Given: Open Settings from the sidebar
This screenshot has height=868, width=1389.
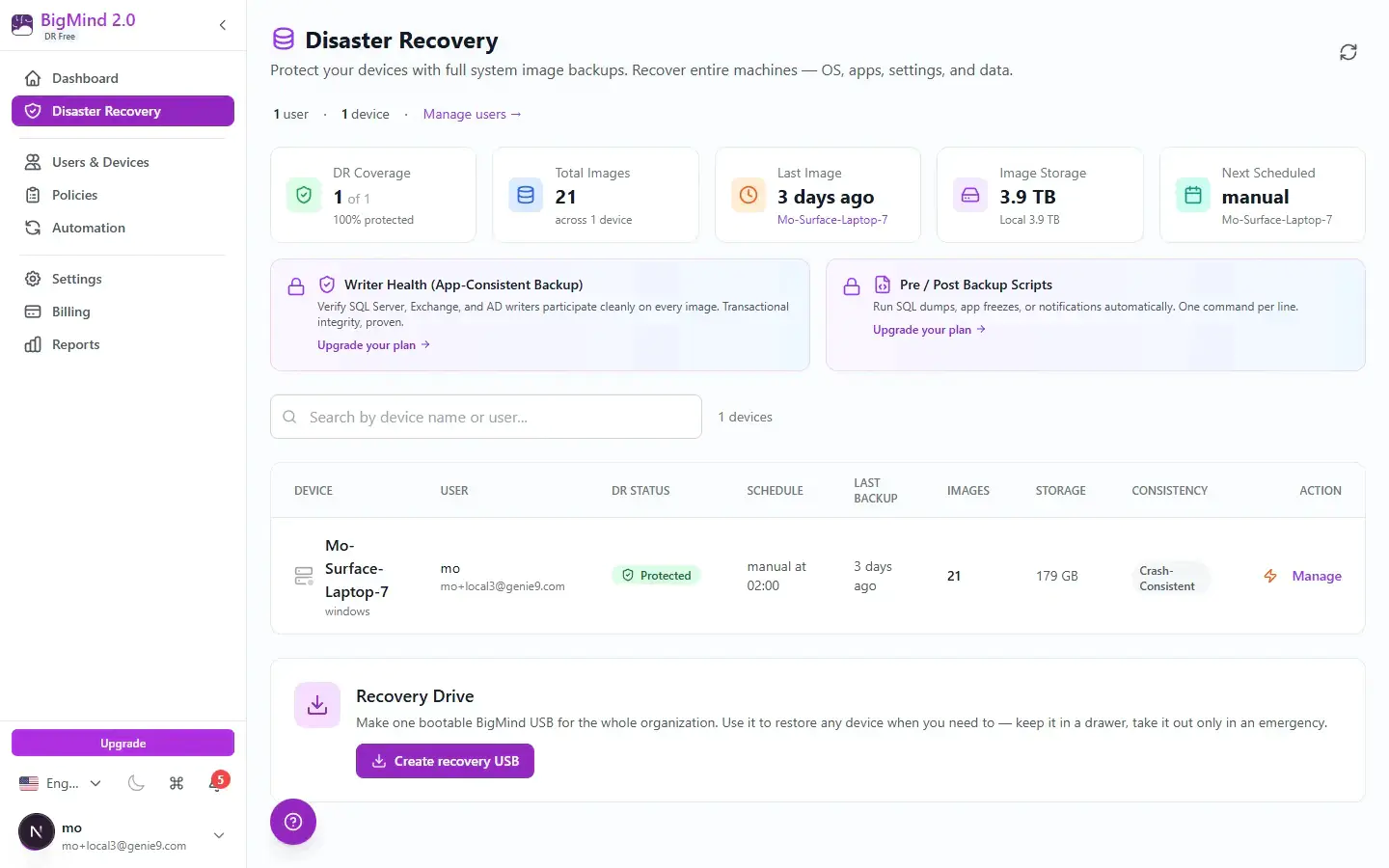Looking at the screenshot, I should 123,279.
